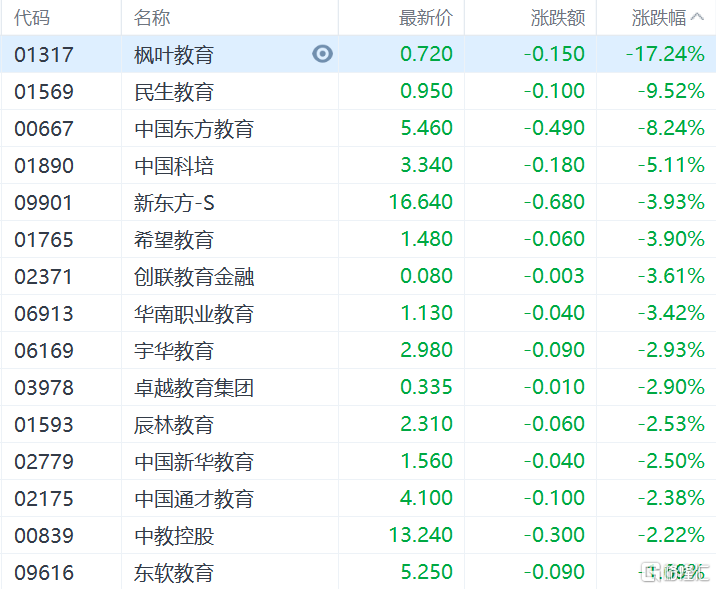716x589 pixels.
Task: Select stock code 01317
Action: click(44, 55)
